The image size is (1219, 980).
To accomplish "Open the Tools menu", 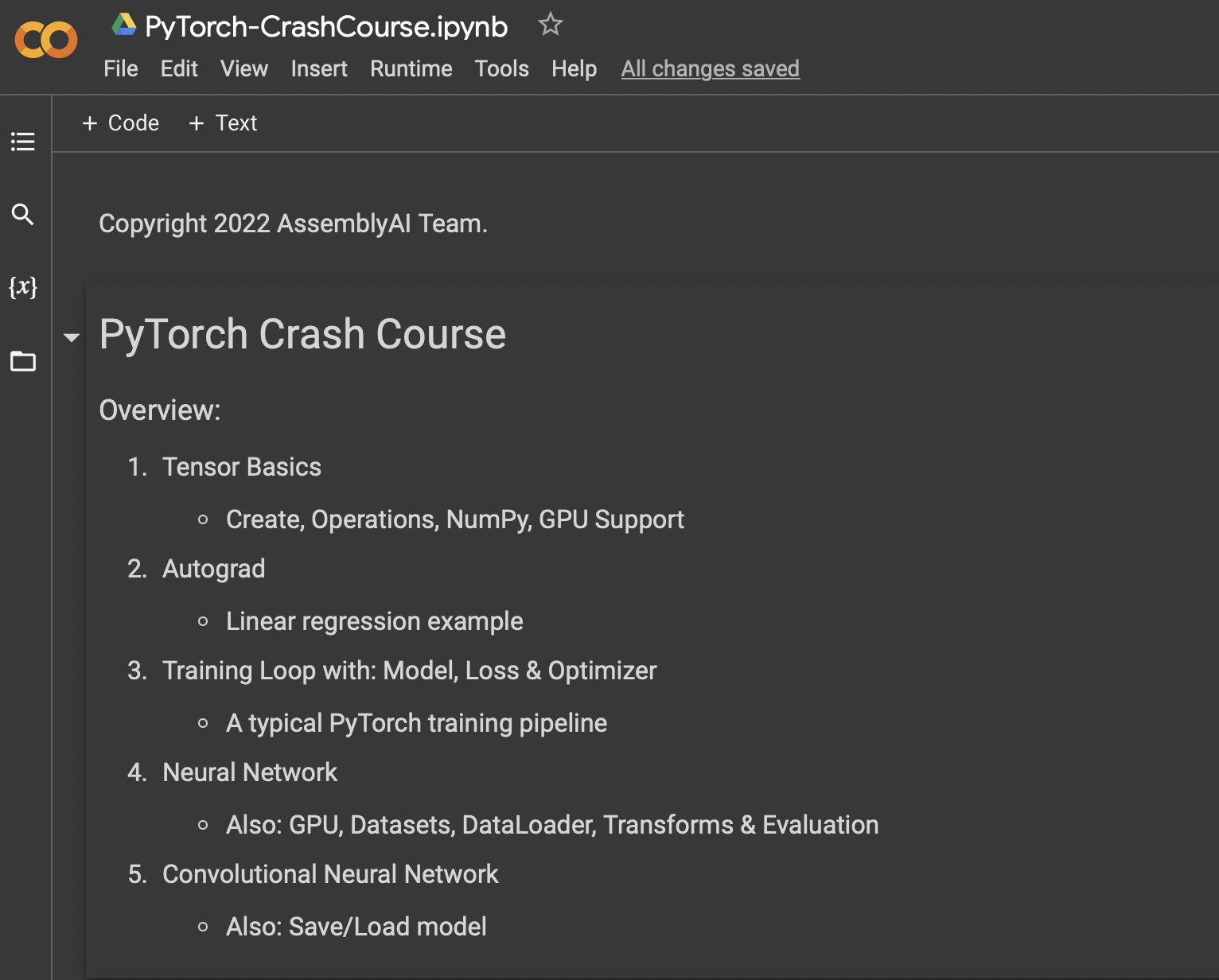I will 502,69.
